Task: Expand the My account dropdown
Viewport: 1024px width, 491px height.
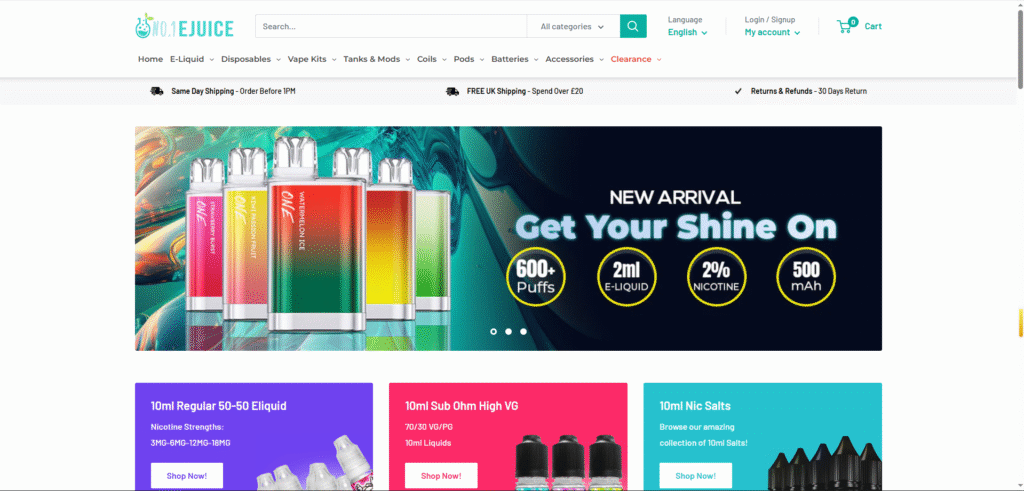Action: (x=772, y=33)
